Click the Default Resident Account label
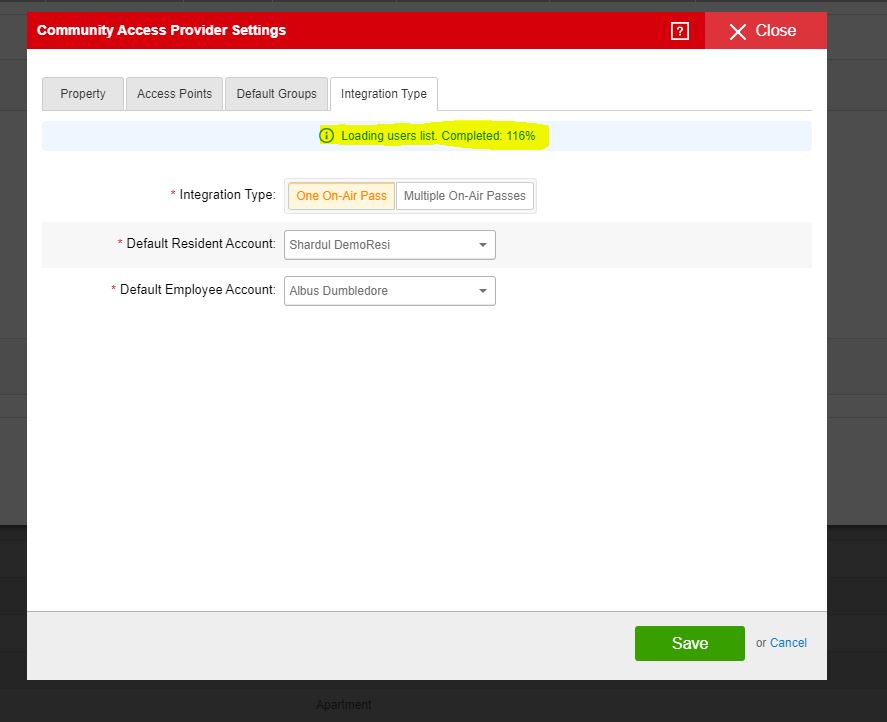The height and width of the screenshot is (722, 887). click(200, 244)
